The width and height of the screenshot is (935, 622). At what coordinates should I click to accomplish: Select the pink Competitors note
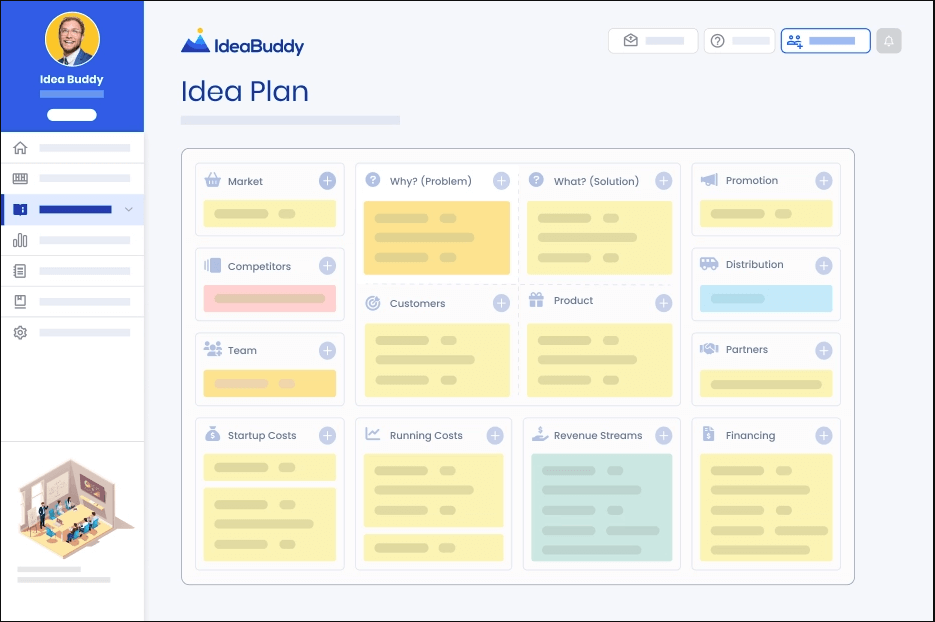(x=269, y=298)
